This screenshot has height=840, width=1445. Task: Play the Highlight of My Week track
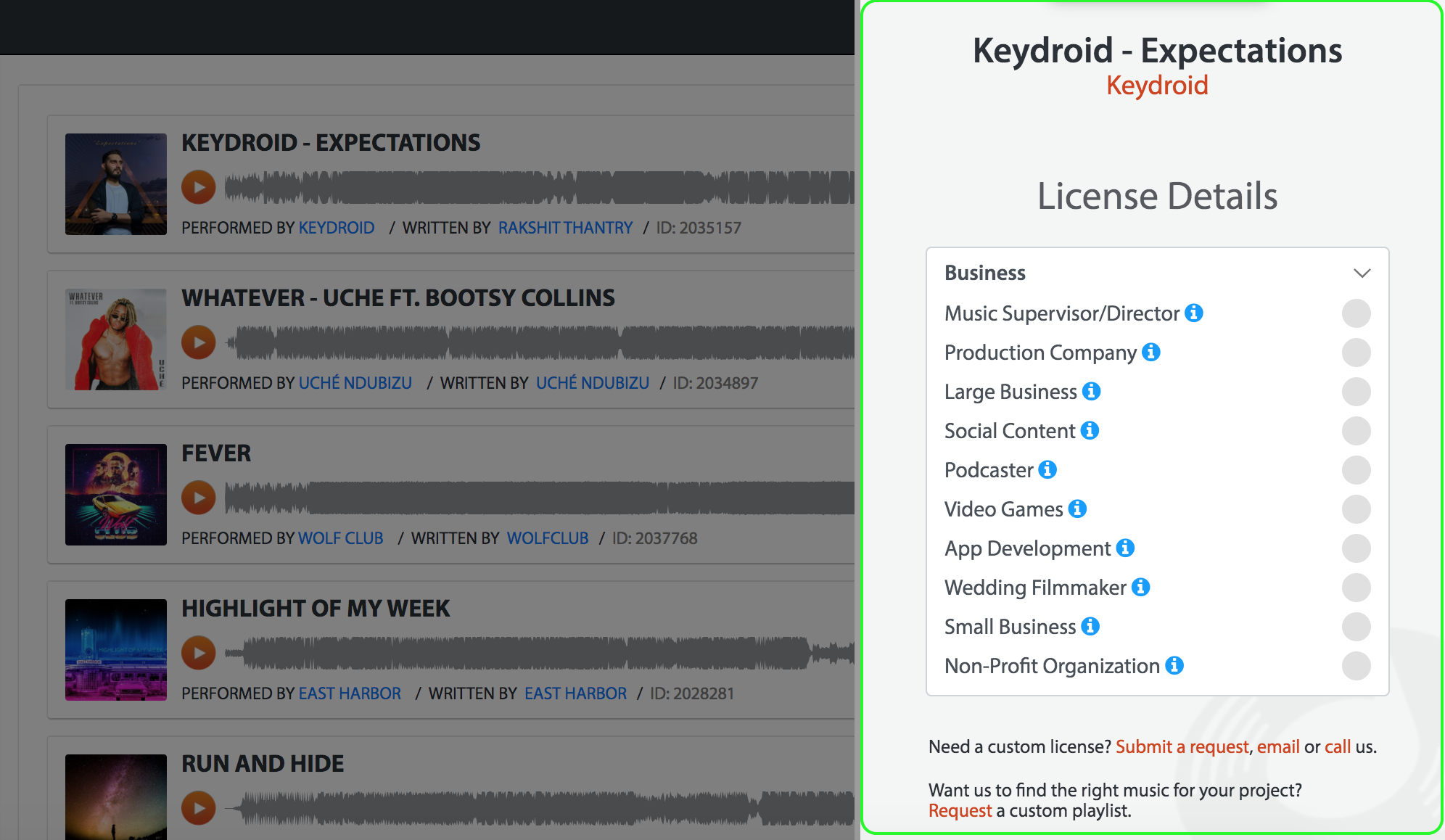tap(199, 653)
